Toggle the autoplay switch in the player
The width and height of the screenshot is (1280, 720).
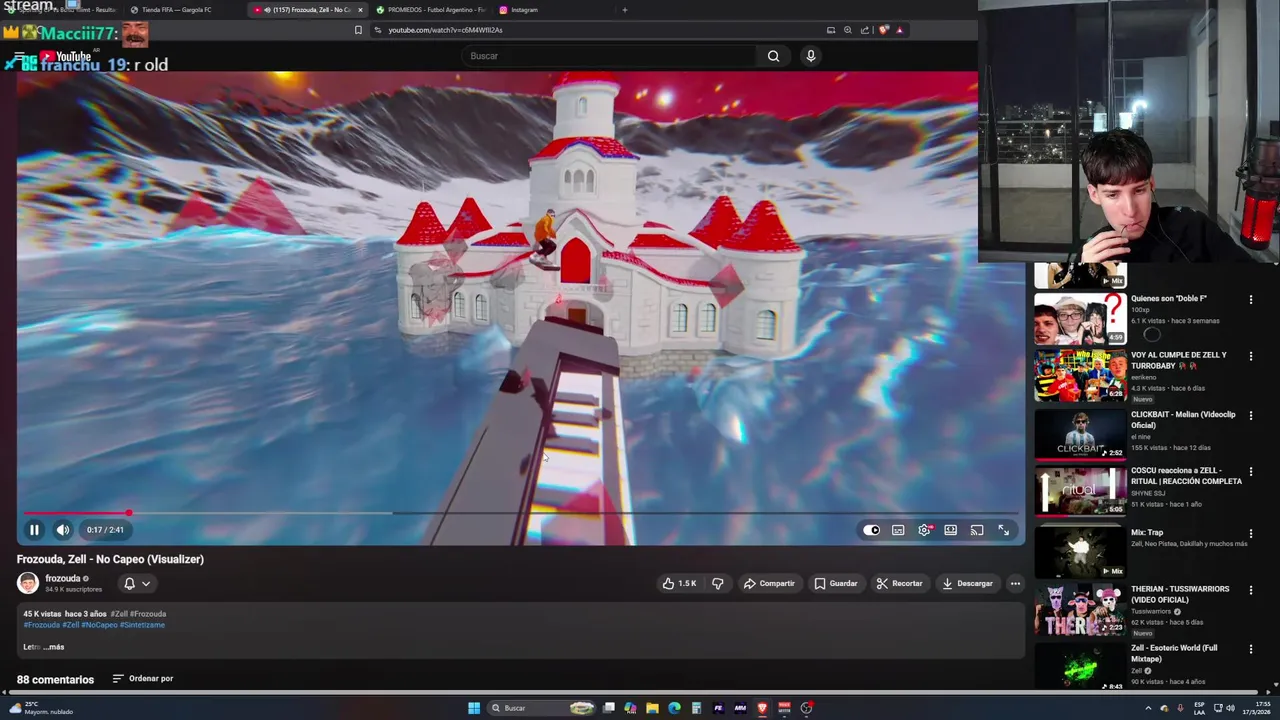[872, 530]
